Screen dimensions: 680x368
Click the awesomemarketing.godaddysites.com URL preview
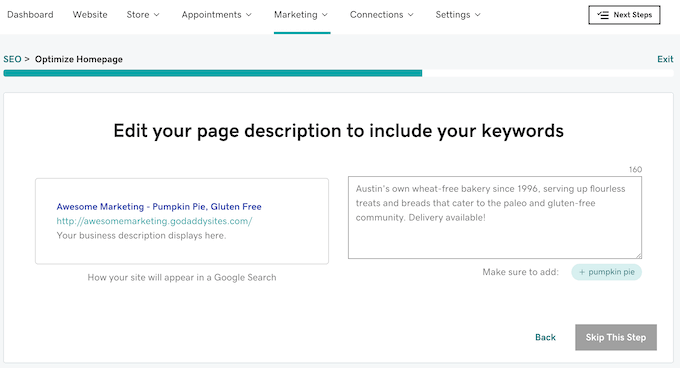point(154,221)
